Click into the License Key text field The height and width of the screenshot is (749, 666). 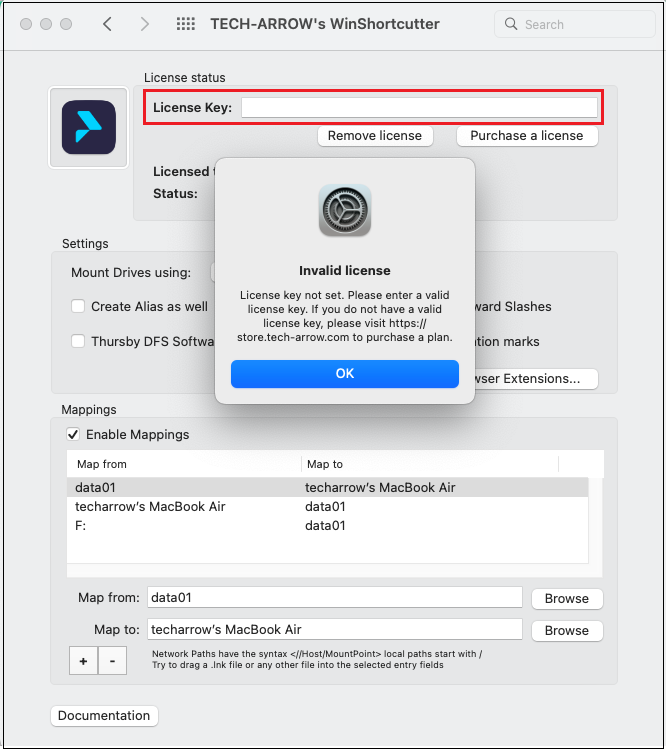coord(419,107)
